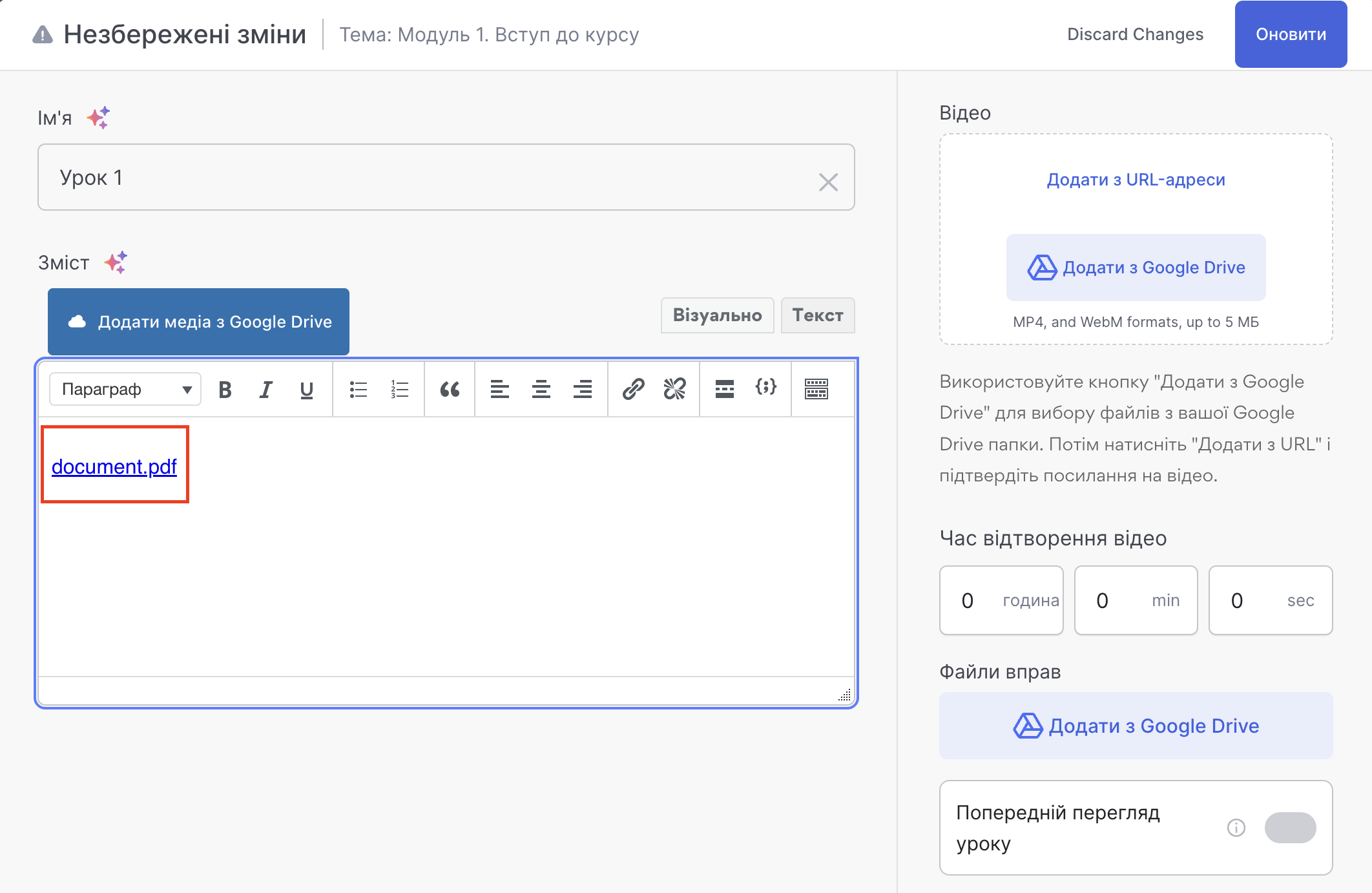1372x893 pixels.
Task: Click the Оновити button
Action: tap(1291, 34)
